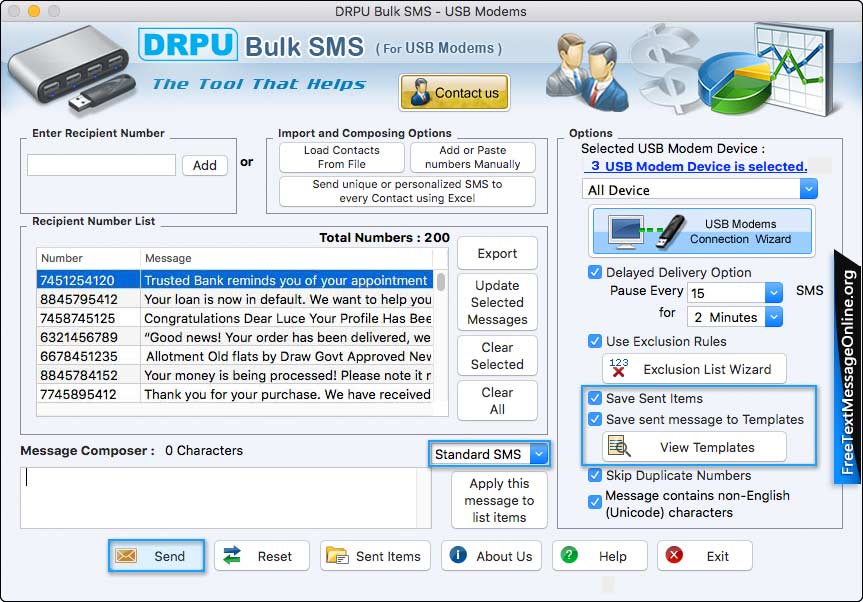Image resolution: width=863 pixels, height=602 pixels.
Task: Click the person icon on Contact us
Action: (x=420, y=92)
